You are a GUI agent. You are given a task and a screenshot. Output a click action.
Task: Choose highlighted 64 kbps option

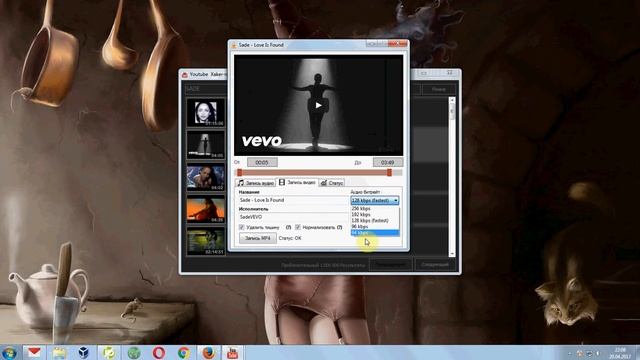(375, 233)
